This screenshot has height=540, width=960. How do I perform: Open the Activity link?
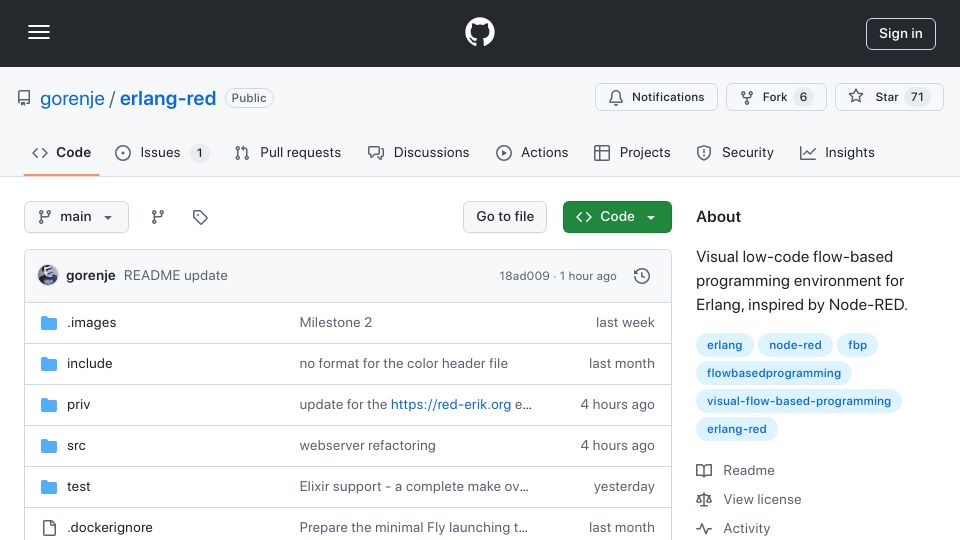(x=733, y=528)
